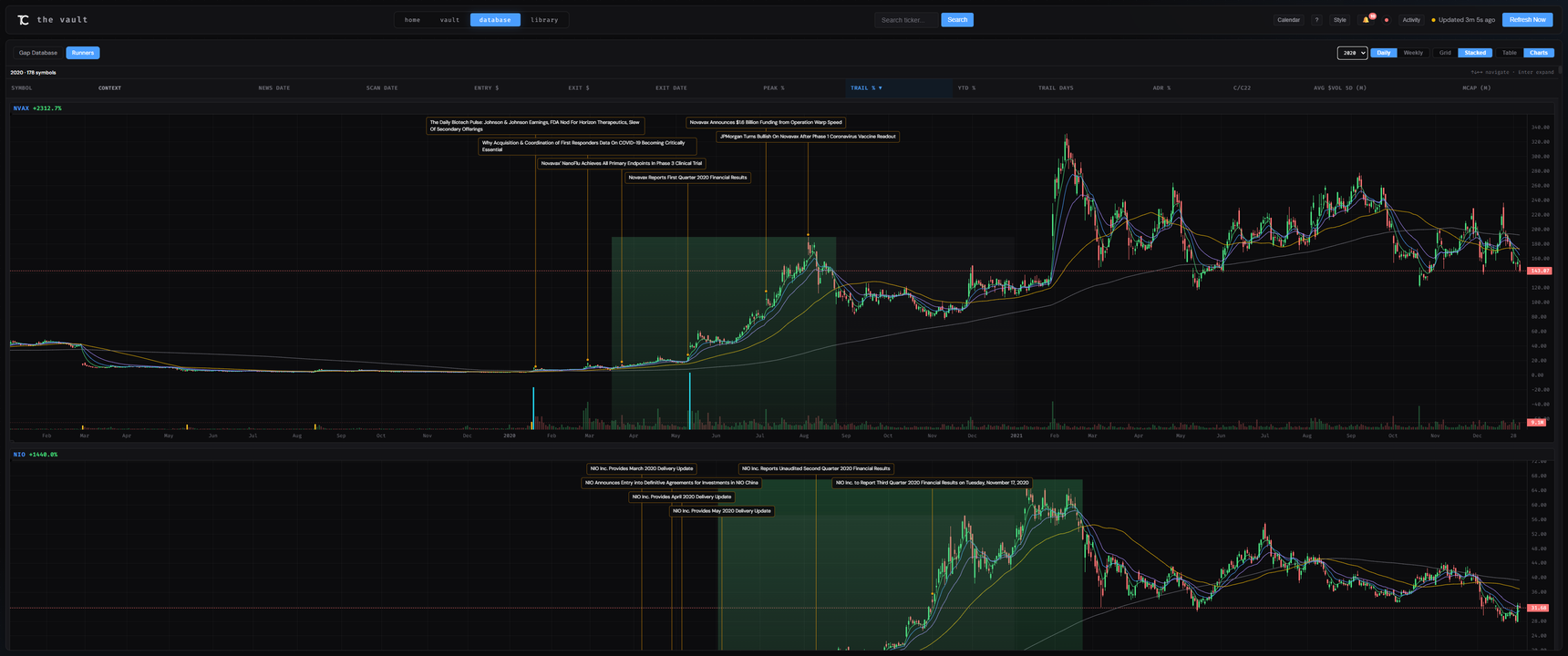This screenshot has width=1568, height=656.
Task: Click NIO May 2020 Delivery Update label
Action: pos(722,511)
